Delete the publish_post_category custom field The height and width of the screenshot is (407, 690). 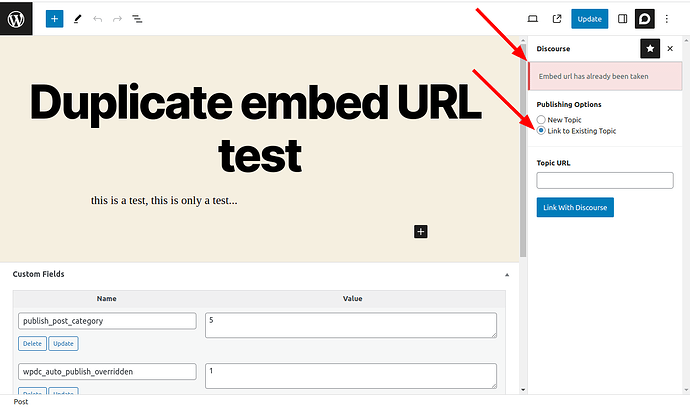[32, 344]
